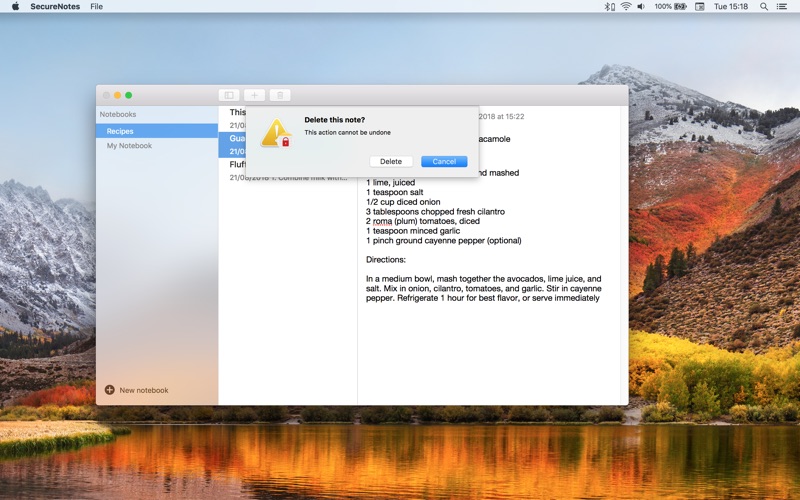Click the Delete button in dialog

tap(391, 161)
